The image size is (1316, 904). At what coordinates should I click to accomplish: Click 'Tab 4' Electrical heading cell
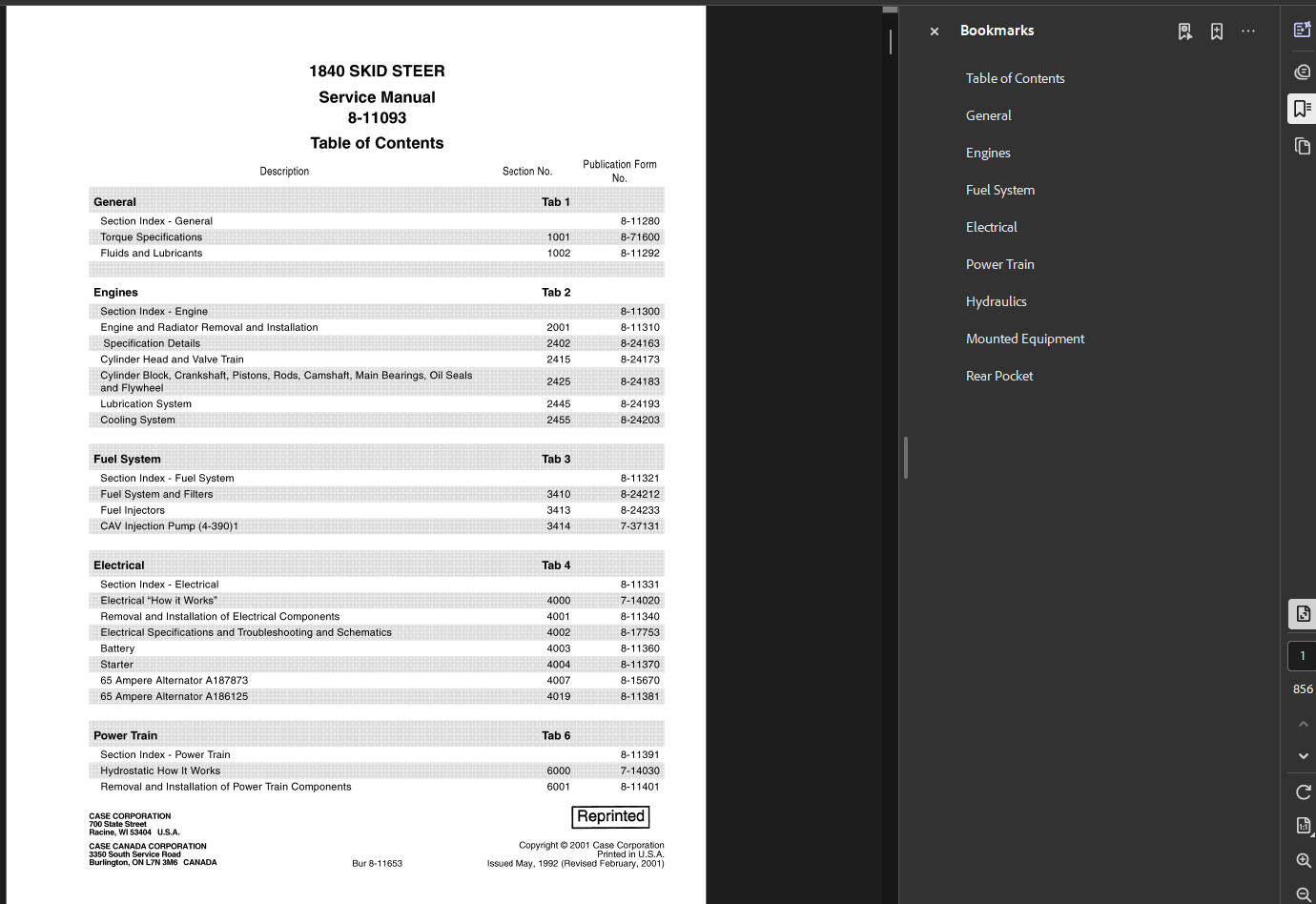(x=556, y=565)
